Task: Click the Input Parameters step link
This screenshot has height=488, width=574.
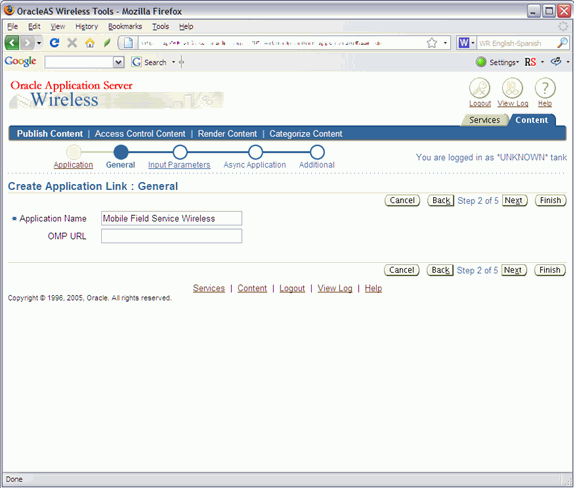Action: [x=179, y=165]
